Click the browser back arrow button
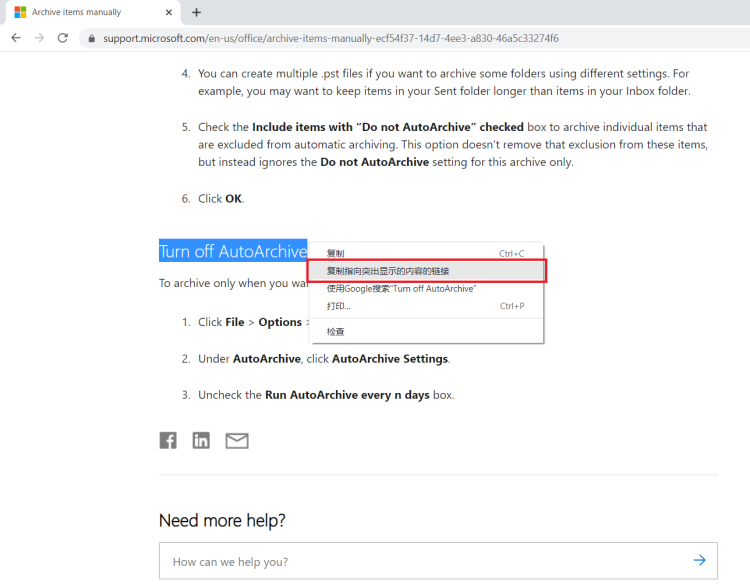 pyautogui.click(x=16, y=38)
